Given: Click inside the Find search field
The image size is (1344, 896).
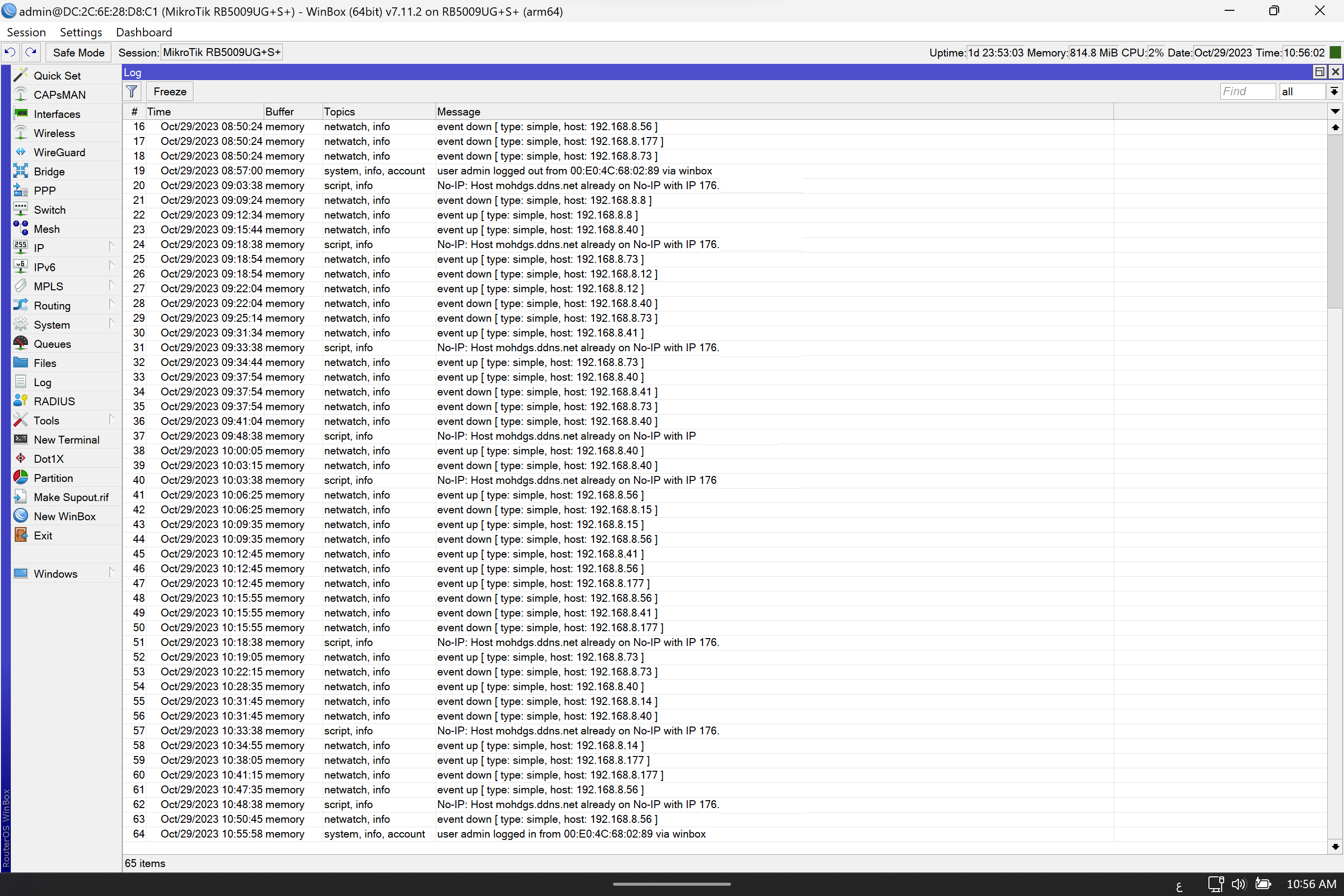Looking at the screenshot, I should point(1247,91).
